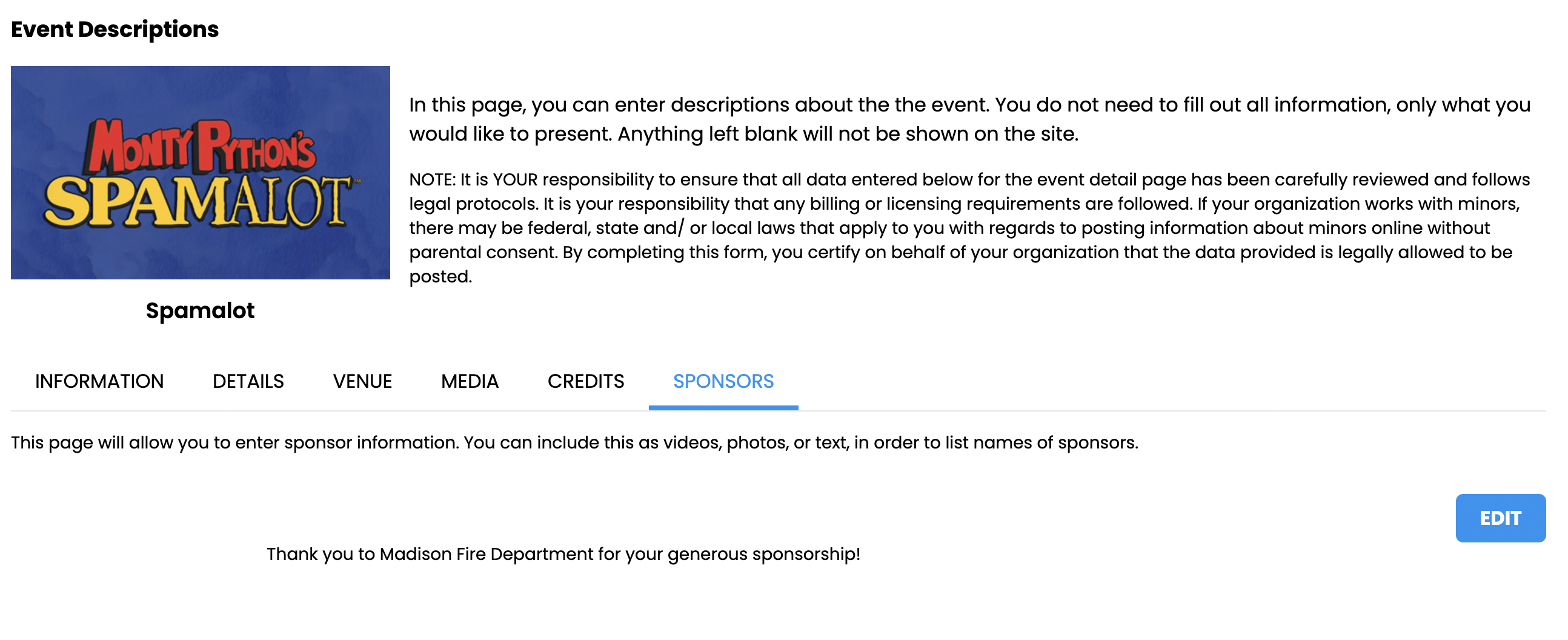The height and width of the screenshot is (640, 1568).
Task: Select the SPONSORS tab
Action: (723, 381)
